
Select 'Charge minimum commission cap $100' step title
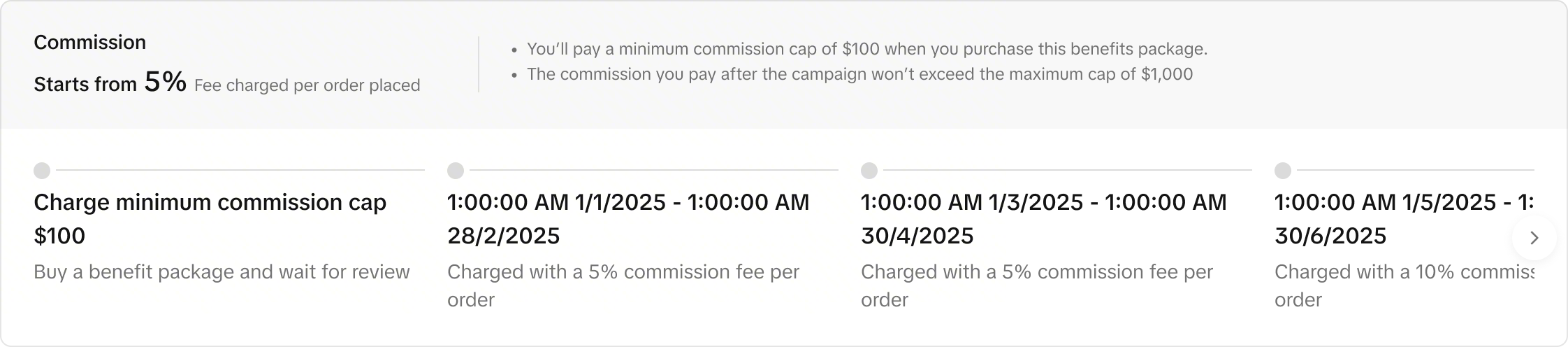(x=210, y=218)
